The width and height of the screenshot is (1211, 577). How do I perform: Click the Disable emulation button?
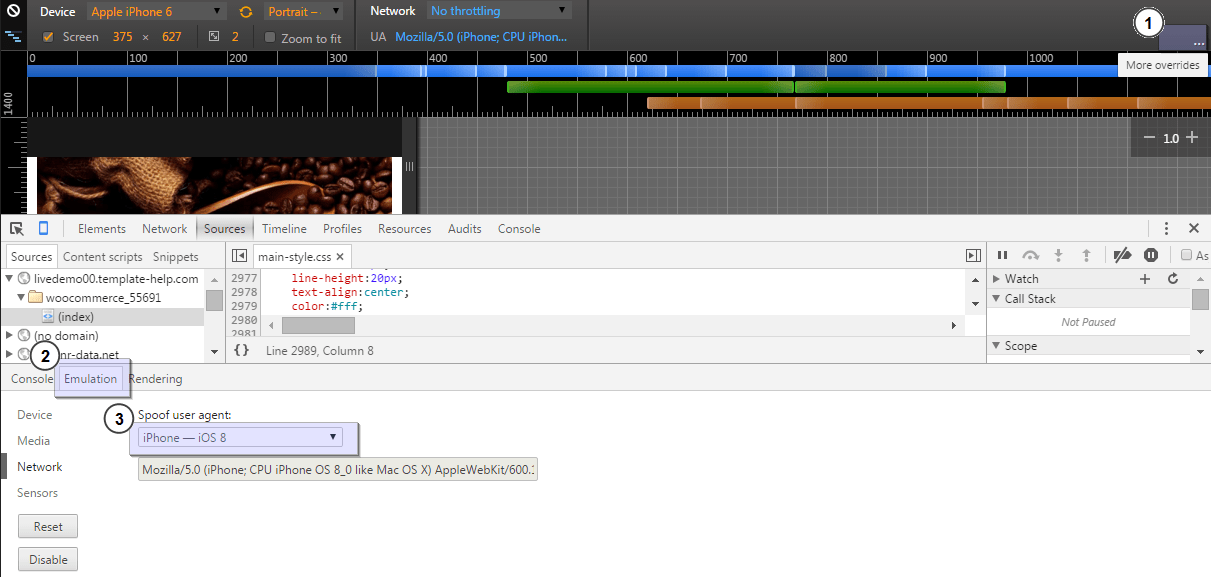48,560
